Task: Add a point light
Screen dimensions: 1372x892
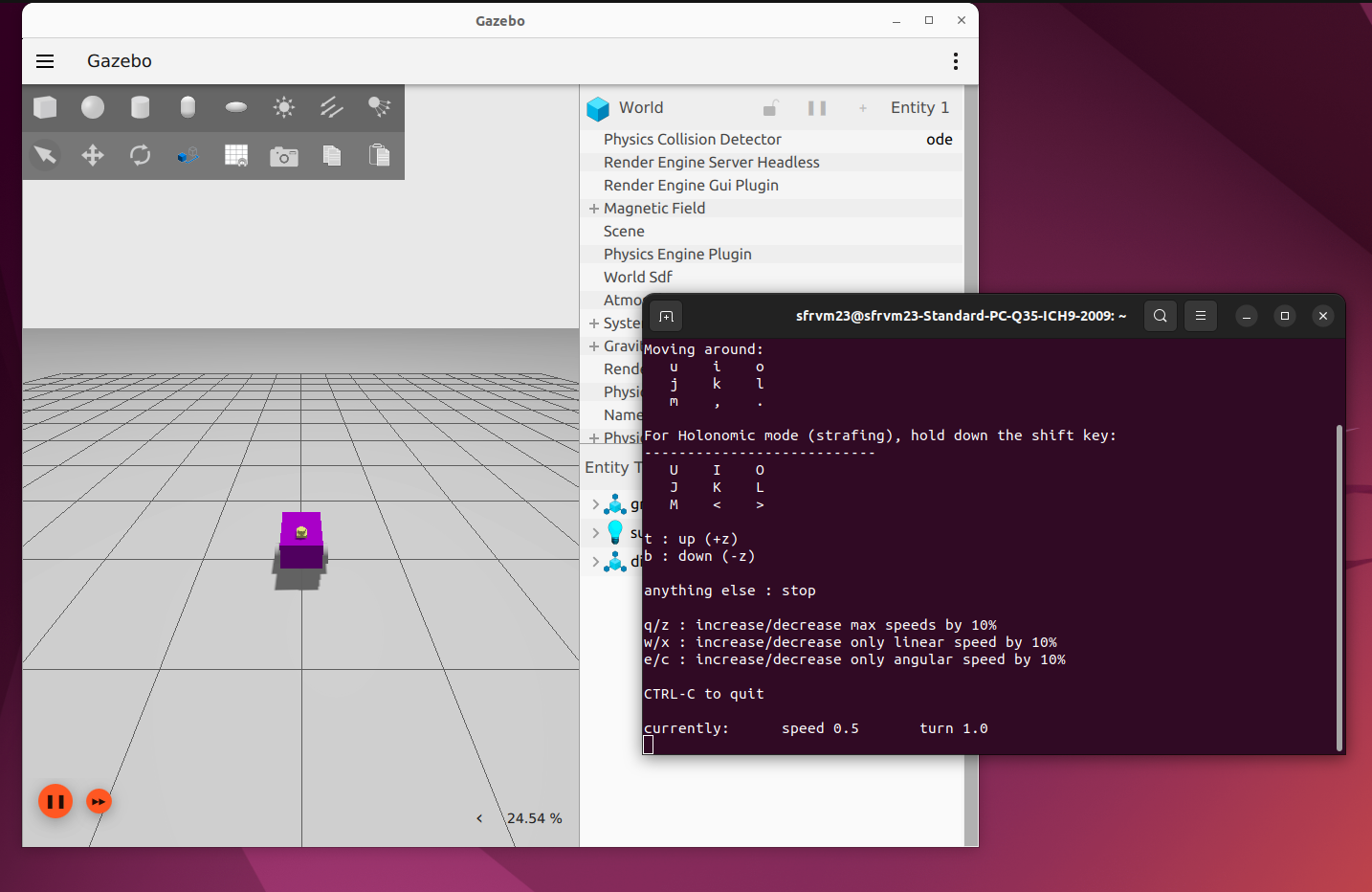Action: click(x=284, y=107)
